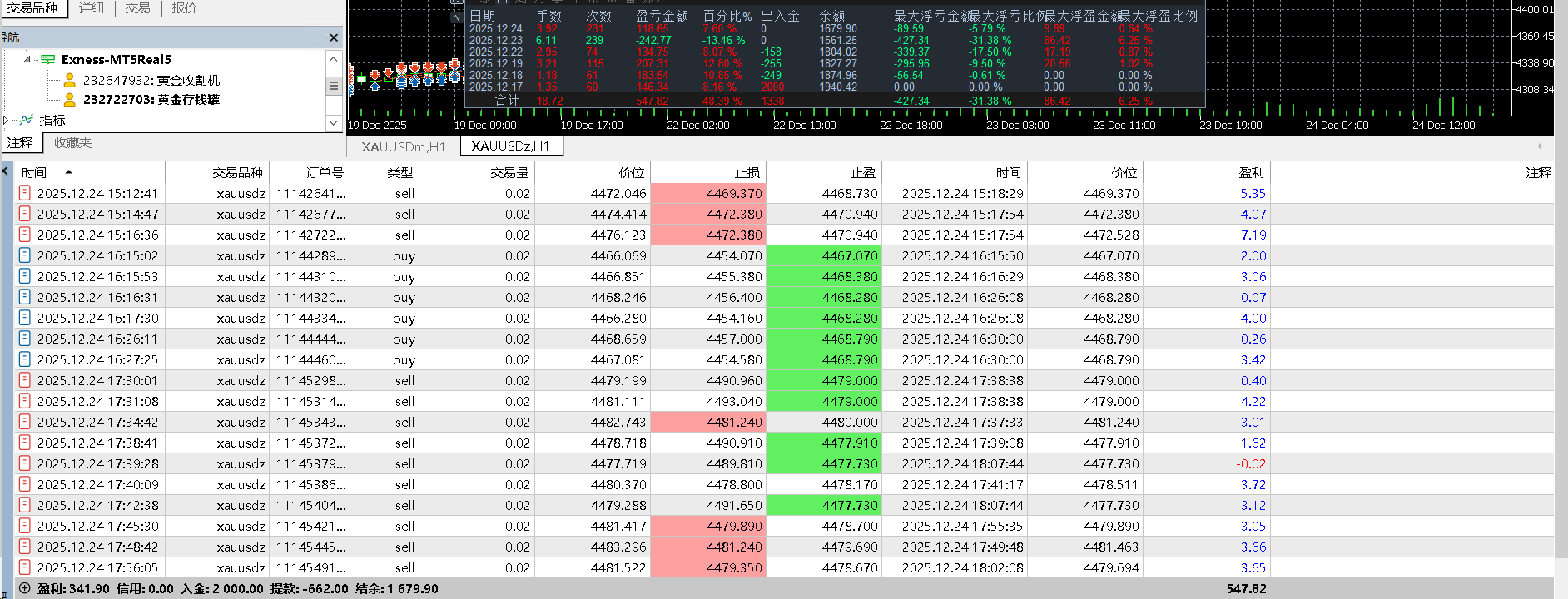Click the plus icon beside 盈利: 341.90
This screenshot has width=1568, height=599.
(24, 588)
